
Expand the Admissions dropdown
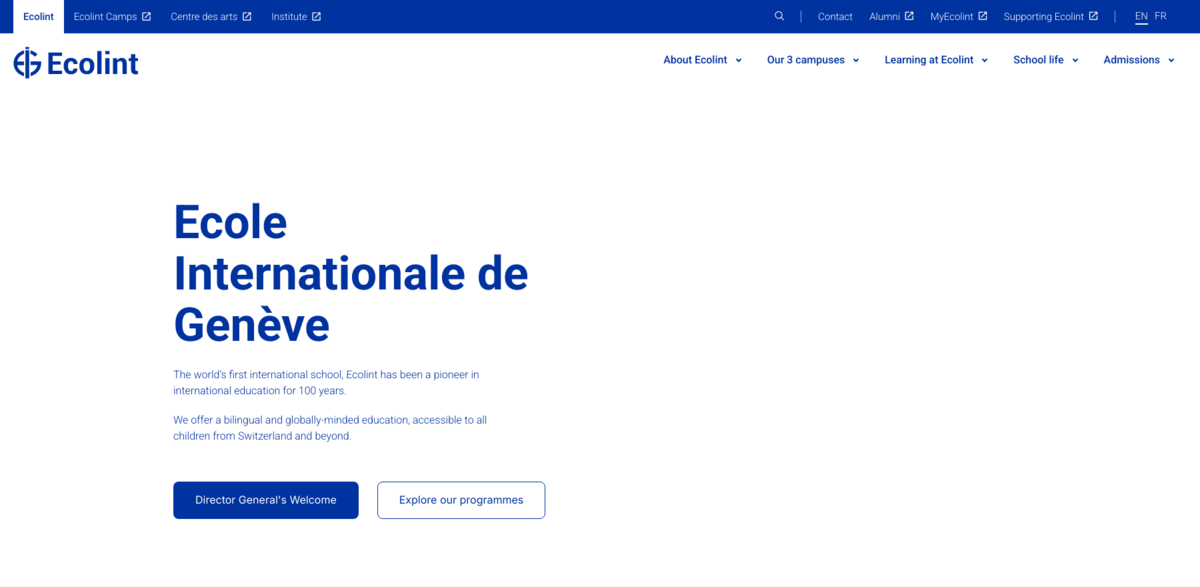[1138, 60]
